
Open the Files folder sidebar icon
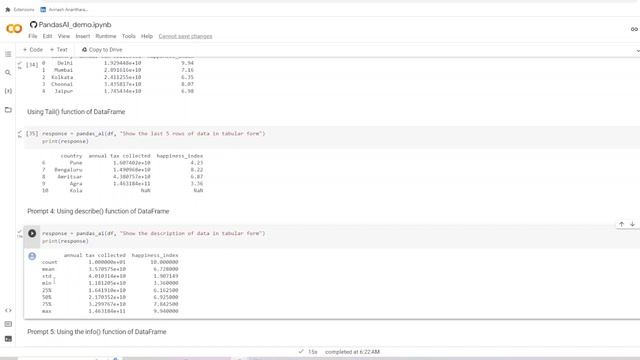[8, 110]
